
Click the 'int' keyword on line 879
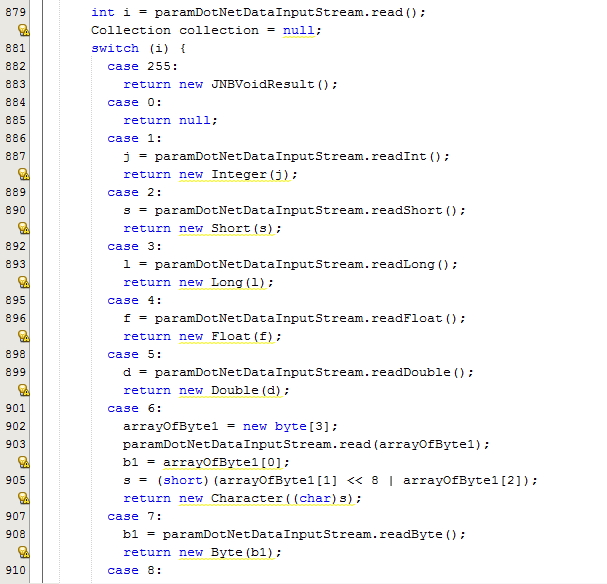(x=103, y=12)
